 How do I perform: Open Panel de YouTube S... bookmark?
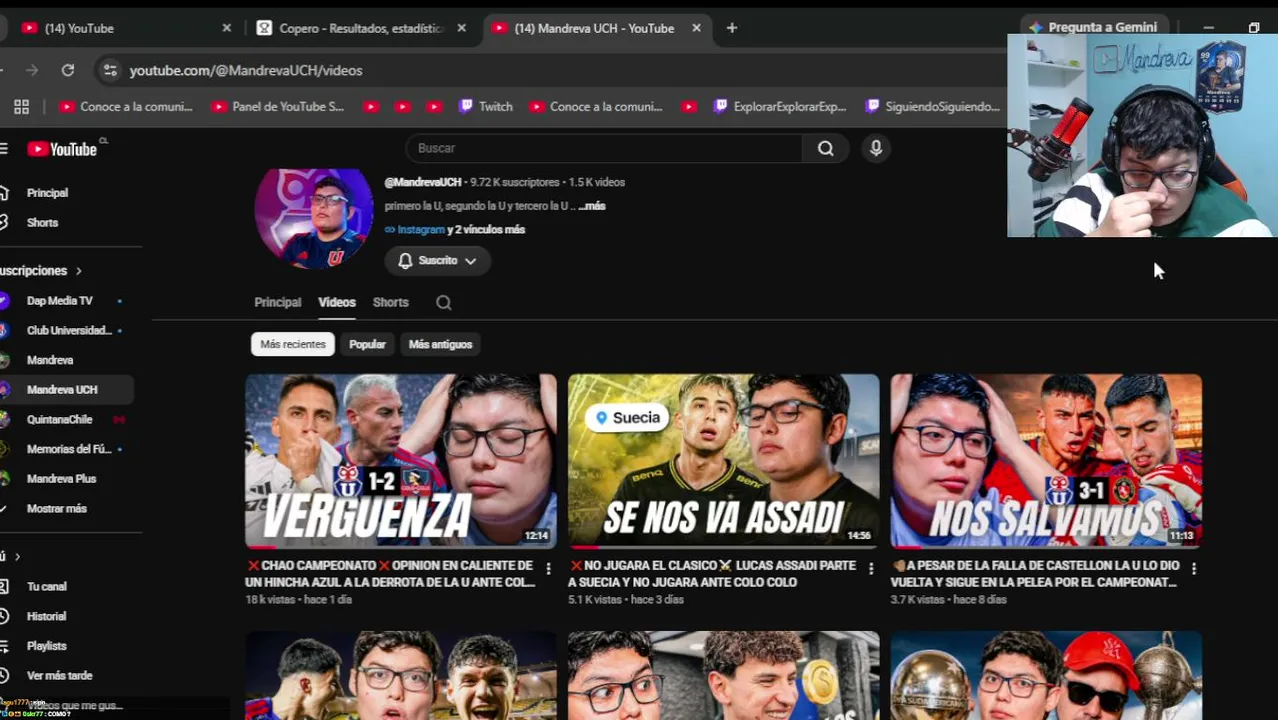pos(278,107)
